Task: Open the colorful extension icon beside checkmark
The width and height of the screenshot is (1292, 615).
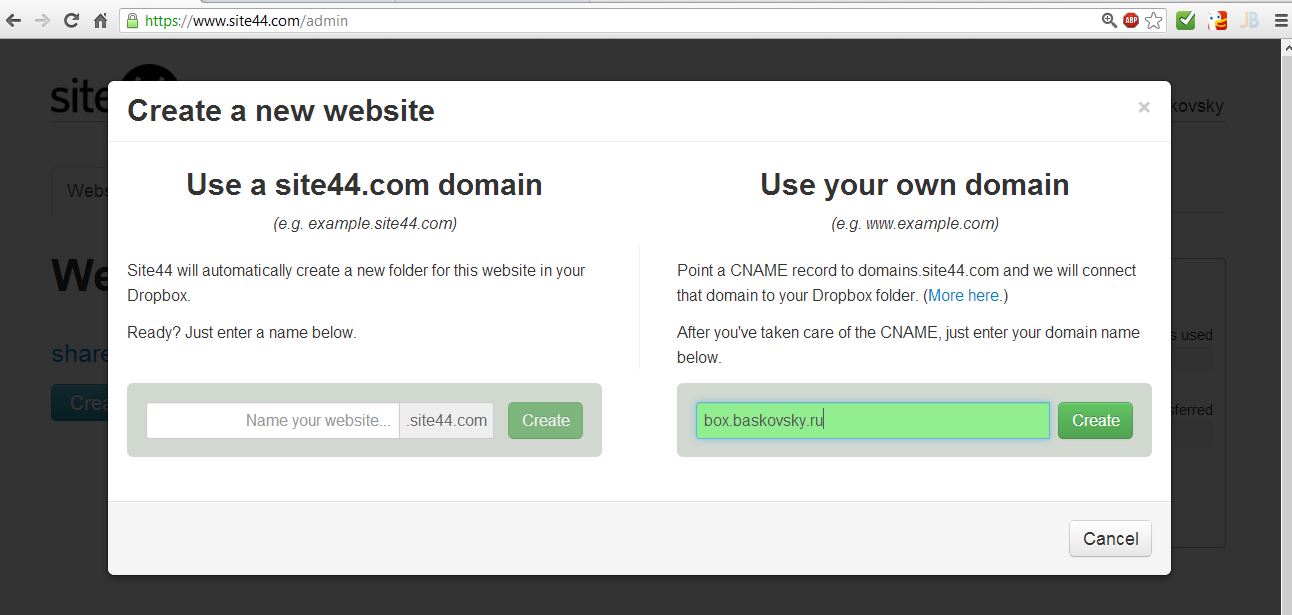Action: [x=1217, y=20]
